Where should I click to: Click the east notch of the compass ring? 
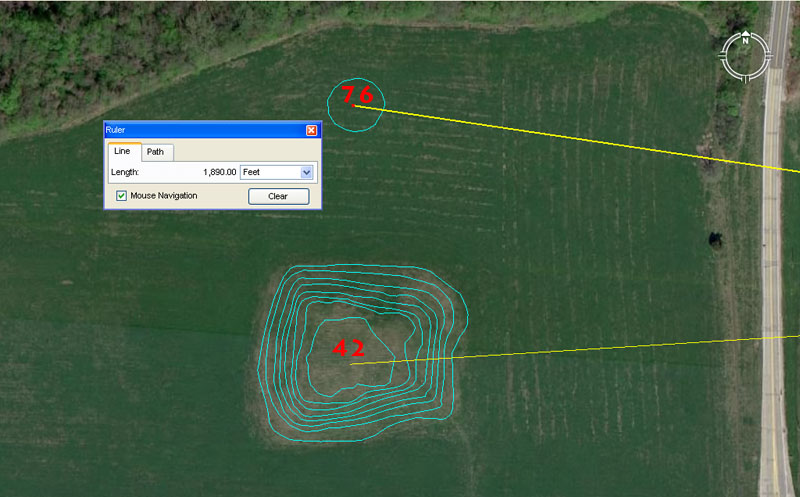(769, 57)
